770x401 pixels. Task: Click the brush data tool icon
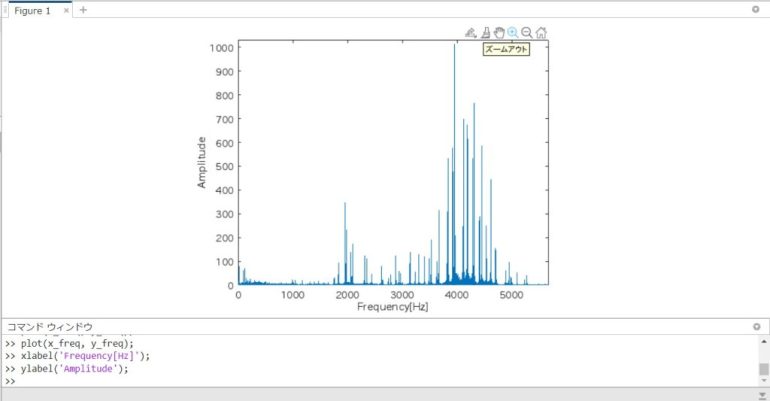coord(470,32)
